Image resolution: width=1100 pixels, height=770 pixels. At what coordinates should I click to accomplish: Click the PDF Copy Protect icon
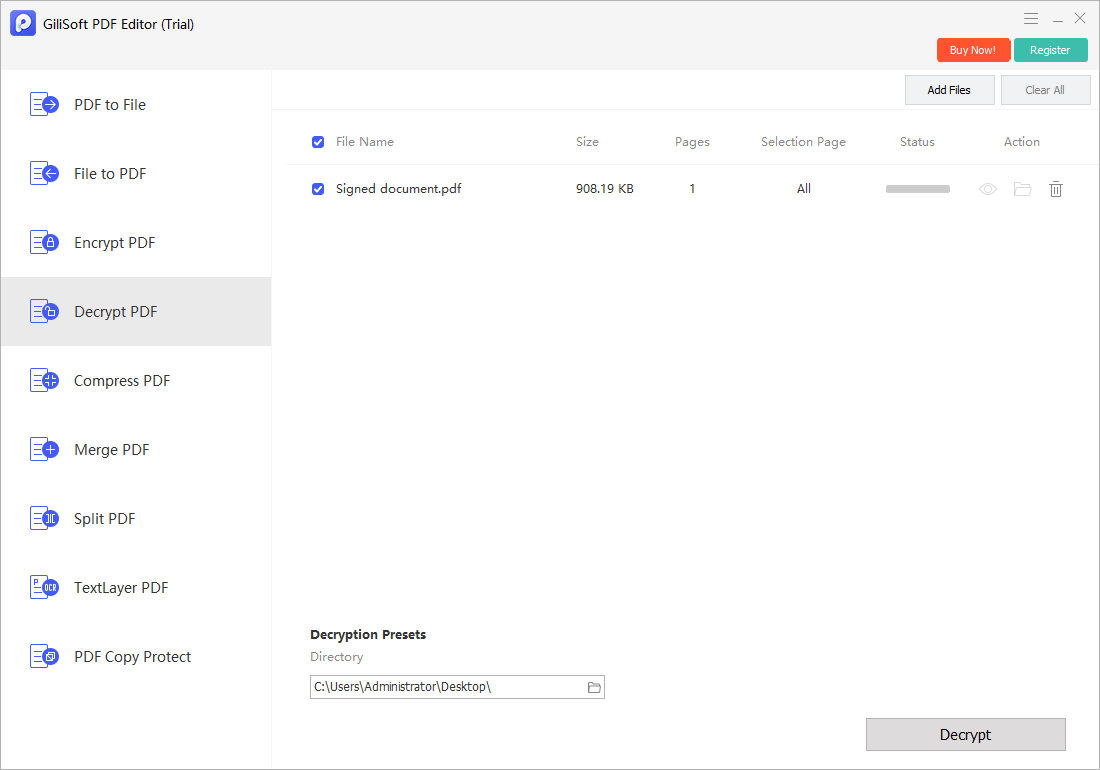click(x=44, y=657)
